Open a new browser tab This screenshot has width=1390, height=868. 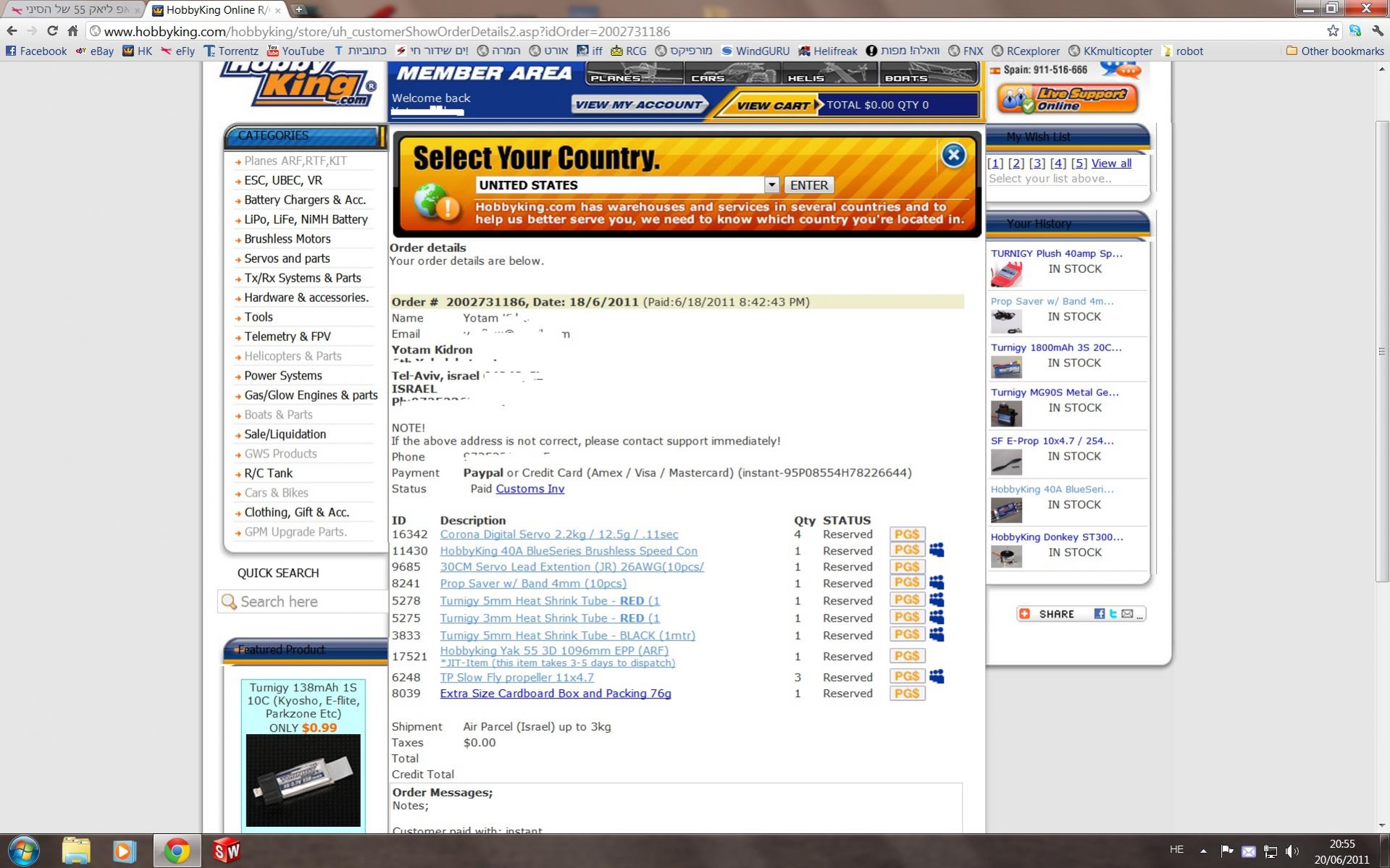pyautogui.click(x=298, y=9)
